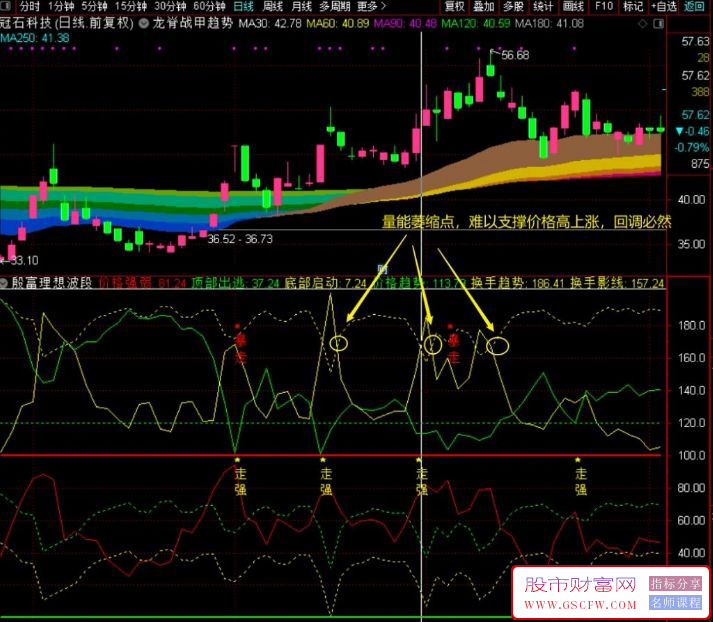Click the 33.10 low price label
The image size is (713, 622).
point(24,261)
